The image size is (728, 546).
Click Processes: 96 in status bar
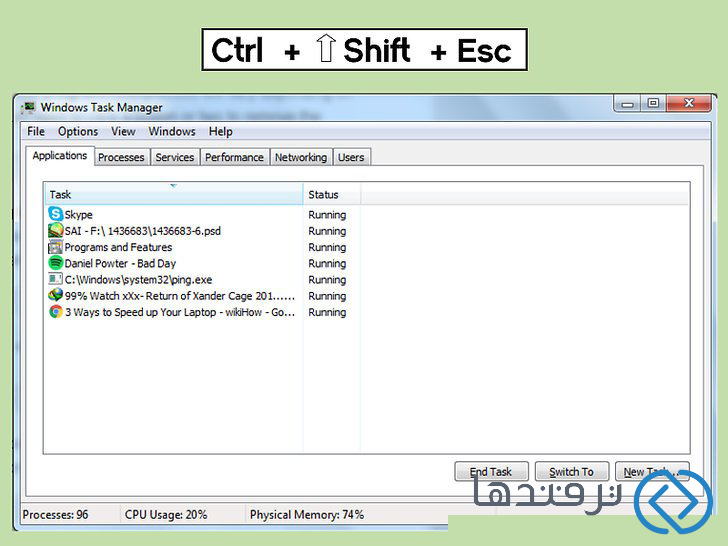pyautogui.click(x=55, y=514)
